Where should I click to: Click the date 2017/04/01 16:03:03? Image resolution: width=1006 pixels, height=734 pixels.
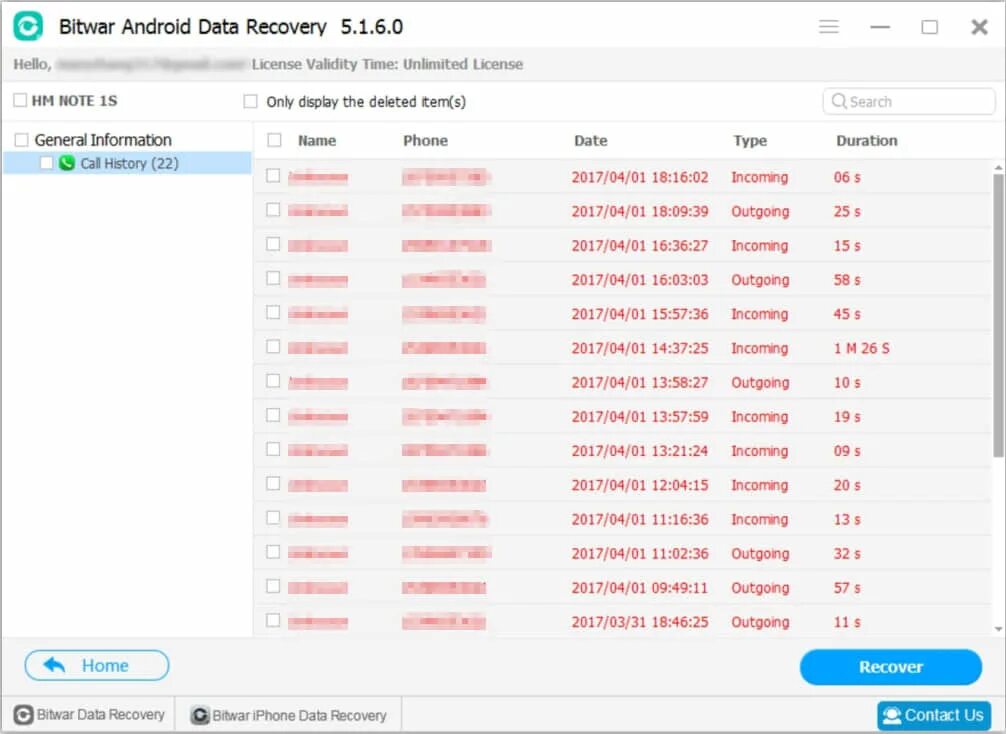(640, 280)
